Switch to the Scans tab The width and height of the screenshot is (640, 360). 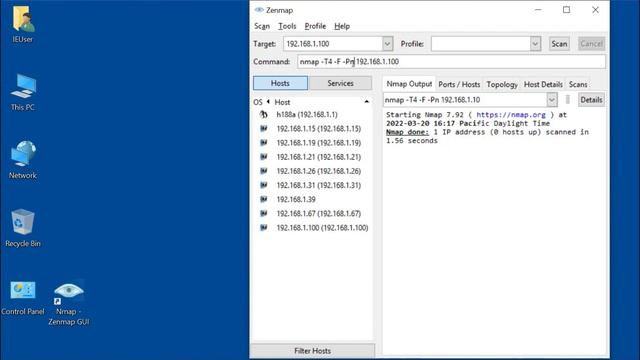click(578, 84)
